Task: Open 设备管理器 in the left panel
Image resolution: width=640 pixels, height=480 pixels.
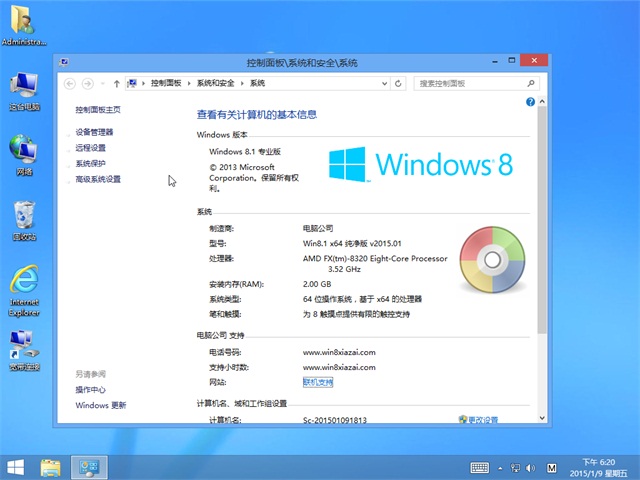Action: tap(94, 132)
